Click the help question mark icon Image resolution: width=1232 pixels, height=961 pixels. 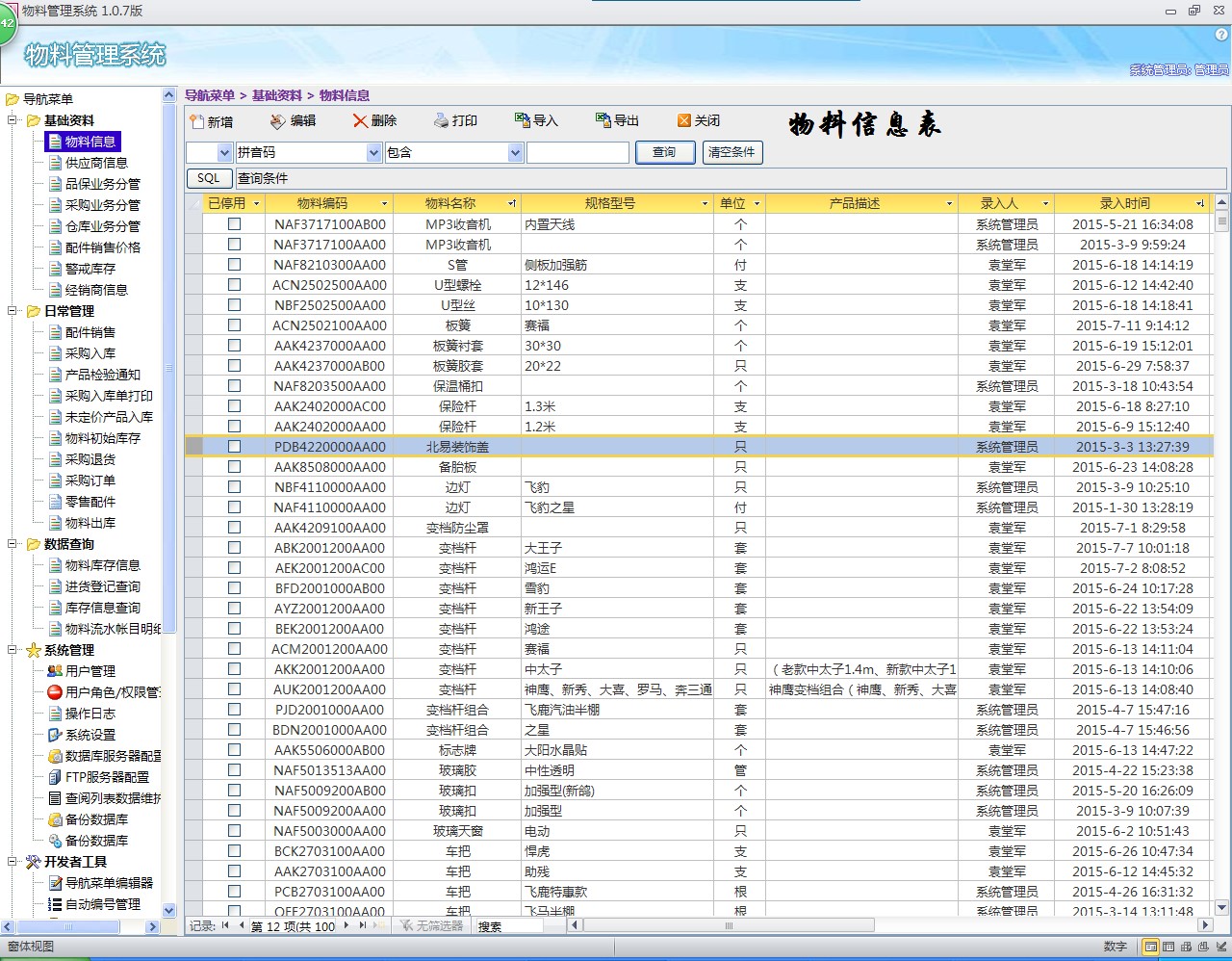[x=1221, y=35]
